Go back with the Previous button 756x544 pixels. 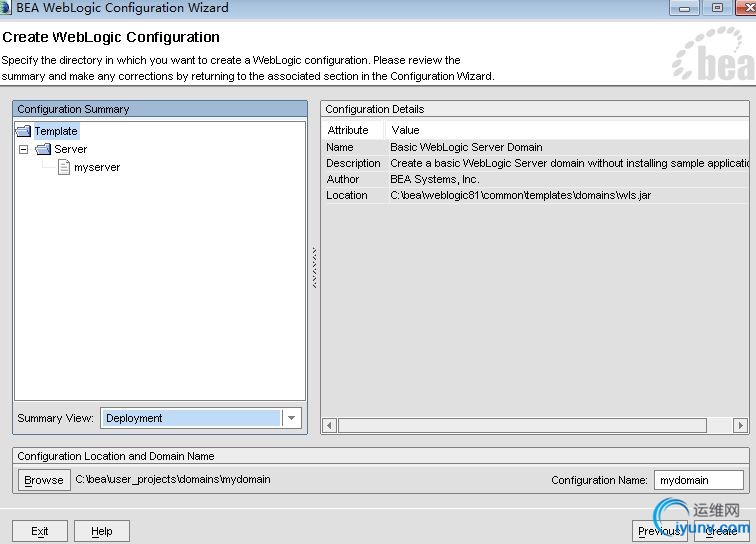point(659,531)
